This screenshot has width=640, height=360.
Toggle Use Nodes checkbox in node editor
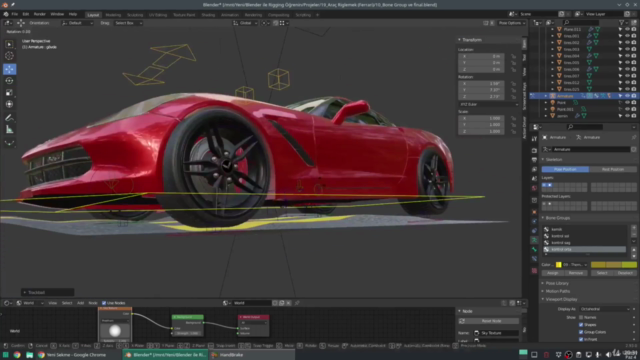104,303
